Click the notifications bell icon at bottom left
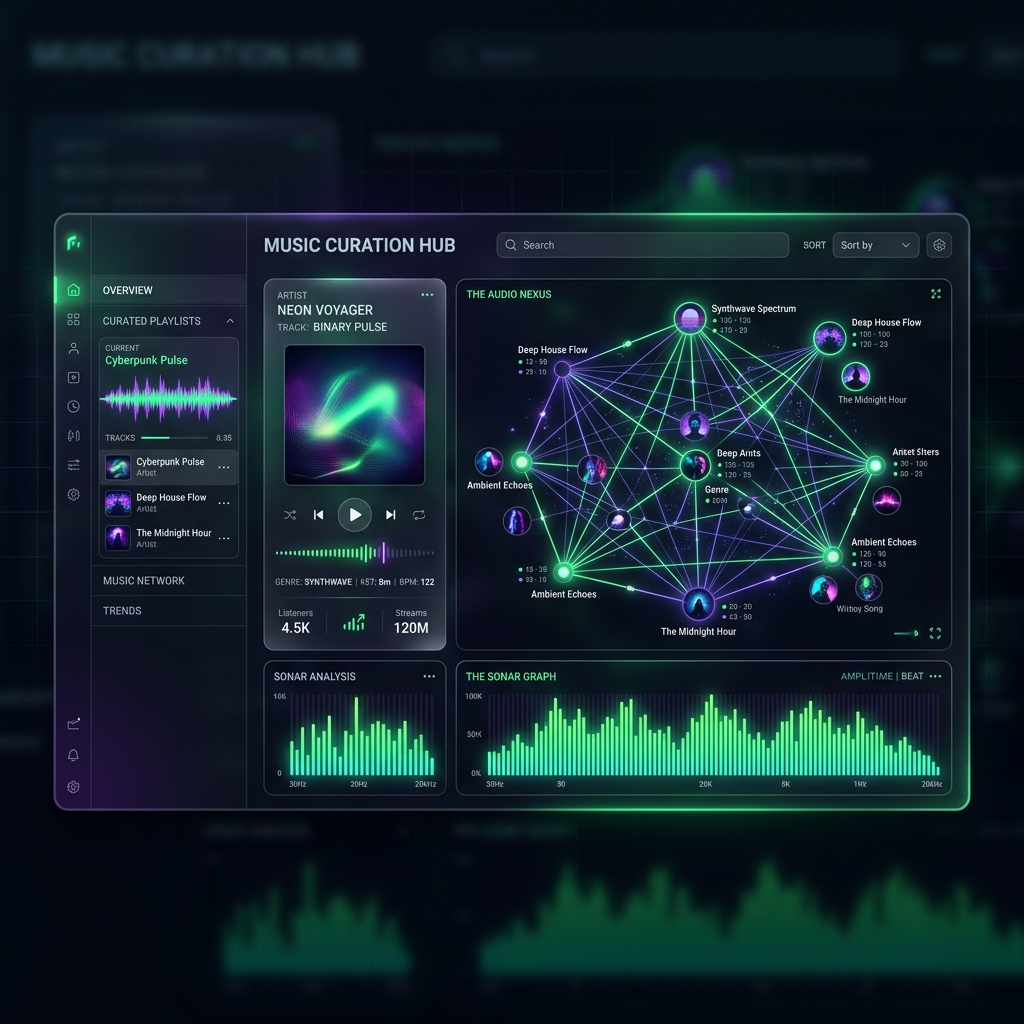The height and width of the screenshot is (1024, 1024). 73,755
